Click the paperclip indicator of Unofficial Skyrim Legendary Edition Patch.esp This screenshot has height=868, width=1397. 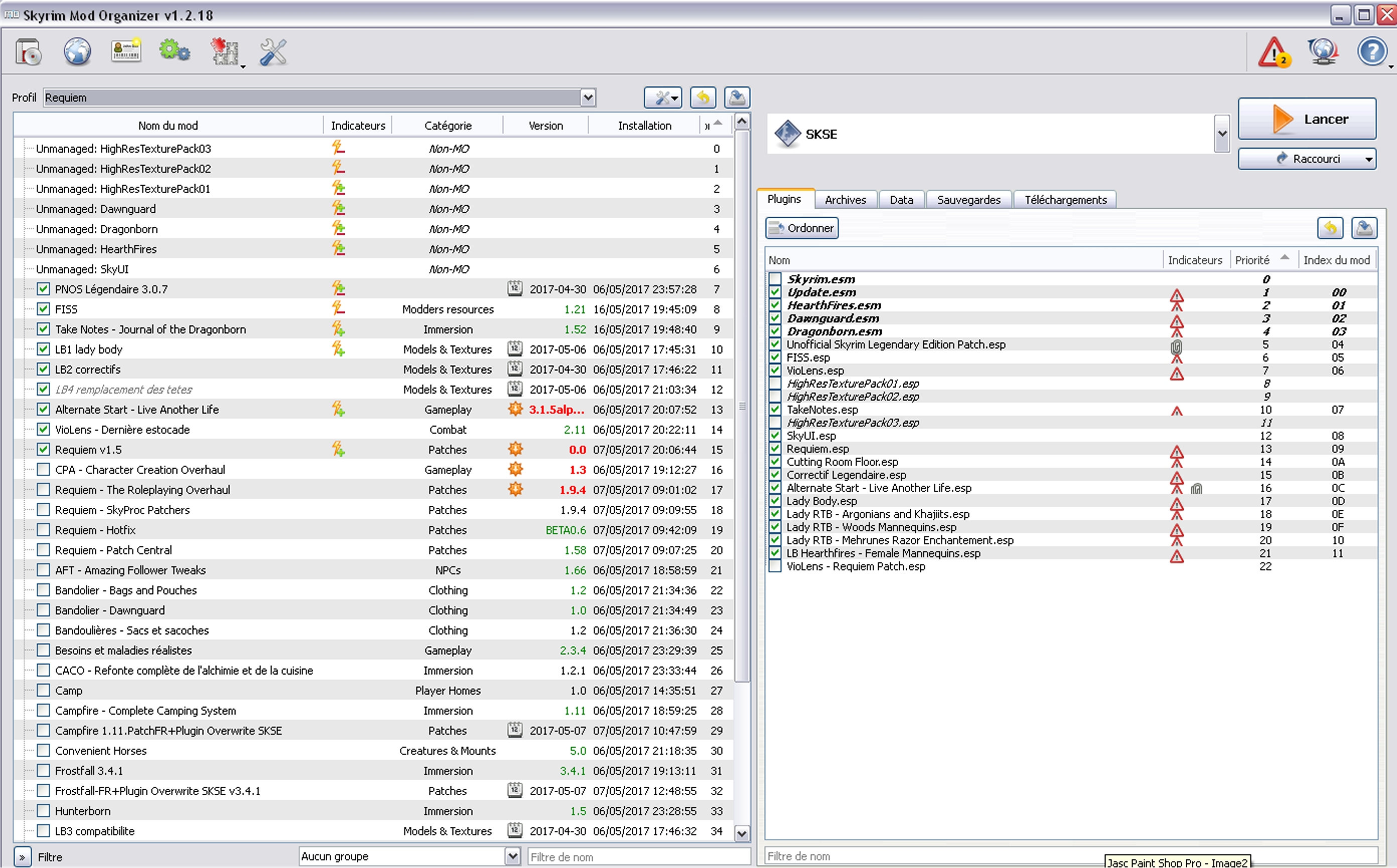(x=1176, y=347)
